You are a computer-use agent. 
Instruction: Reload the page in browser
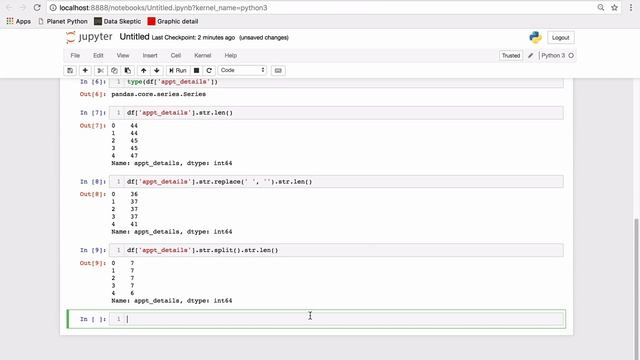click(37, 7)
